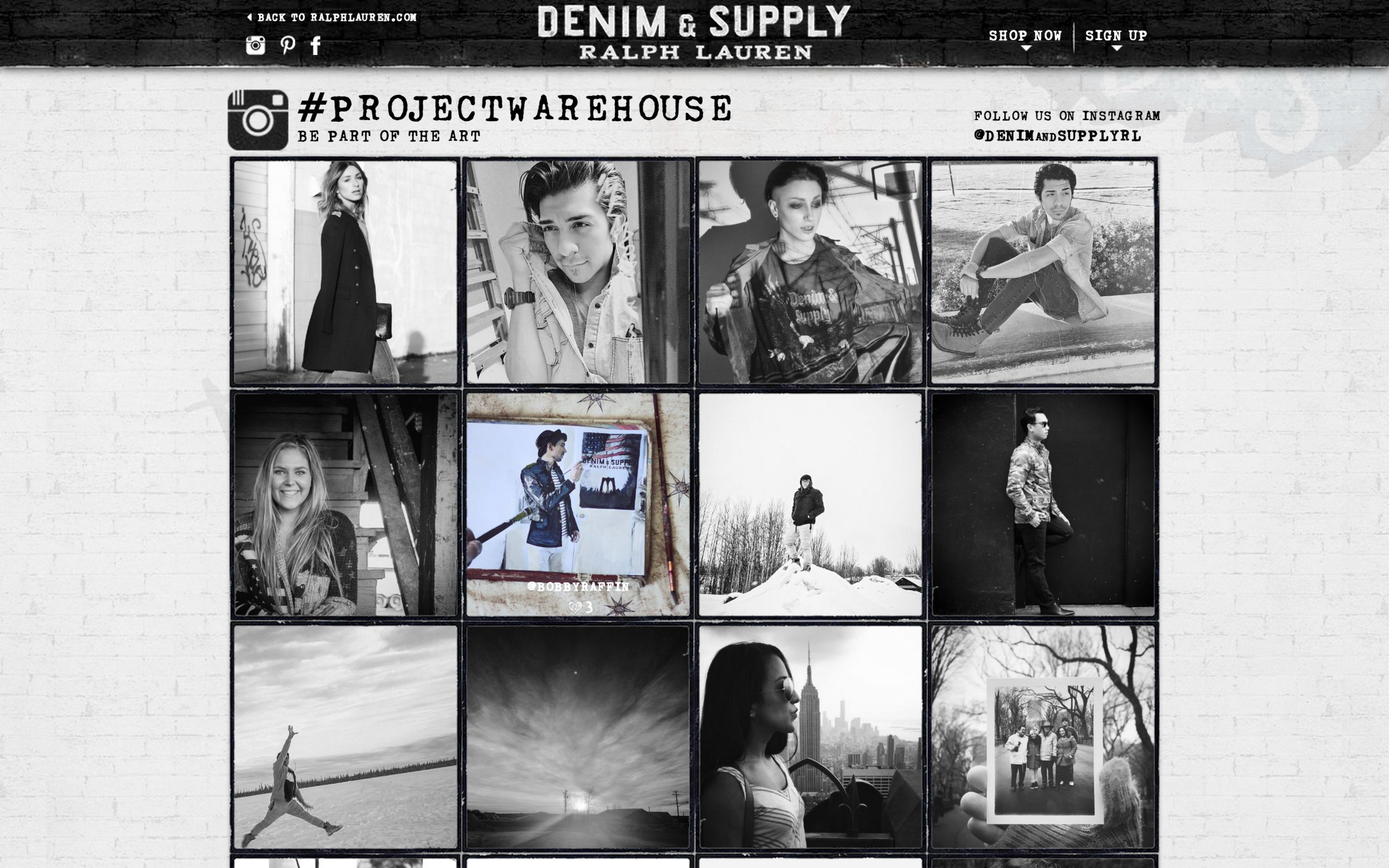The width and height of the screenshot is (1389, 868).
Task: Open the jumping figure on snow photo
Action: [x=345, y=737]
